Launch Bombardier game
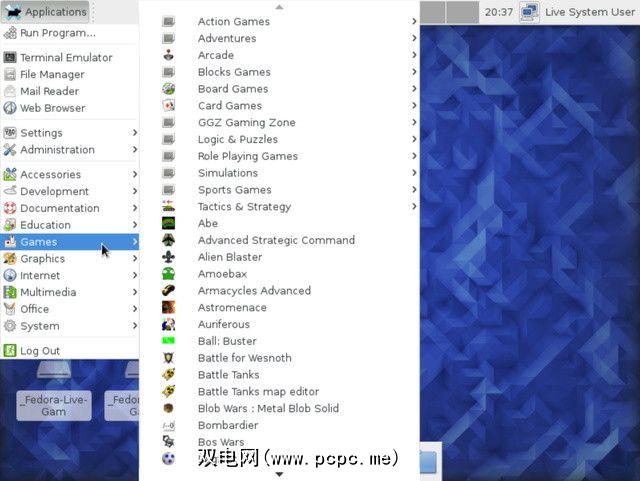 280,425
